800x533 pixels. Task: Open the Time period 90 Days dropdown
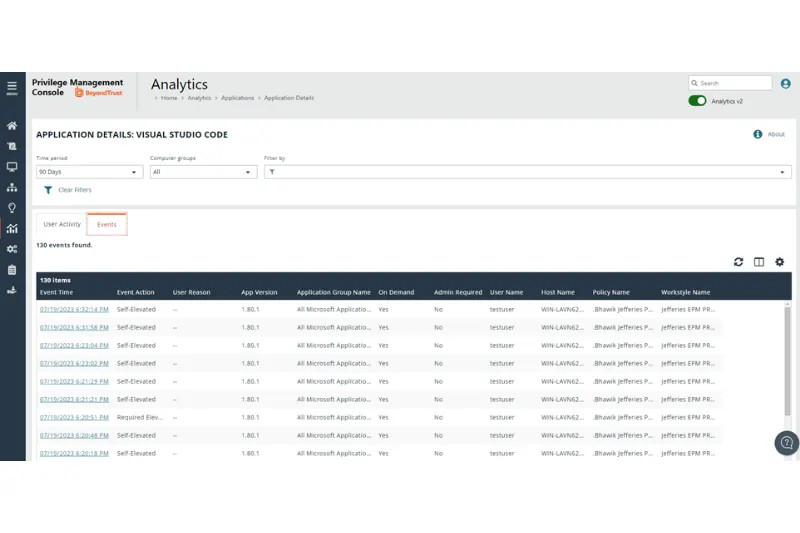click(x=89, y=172)
